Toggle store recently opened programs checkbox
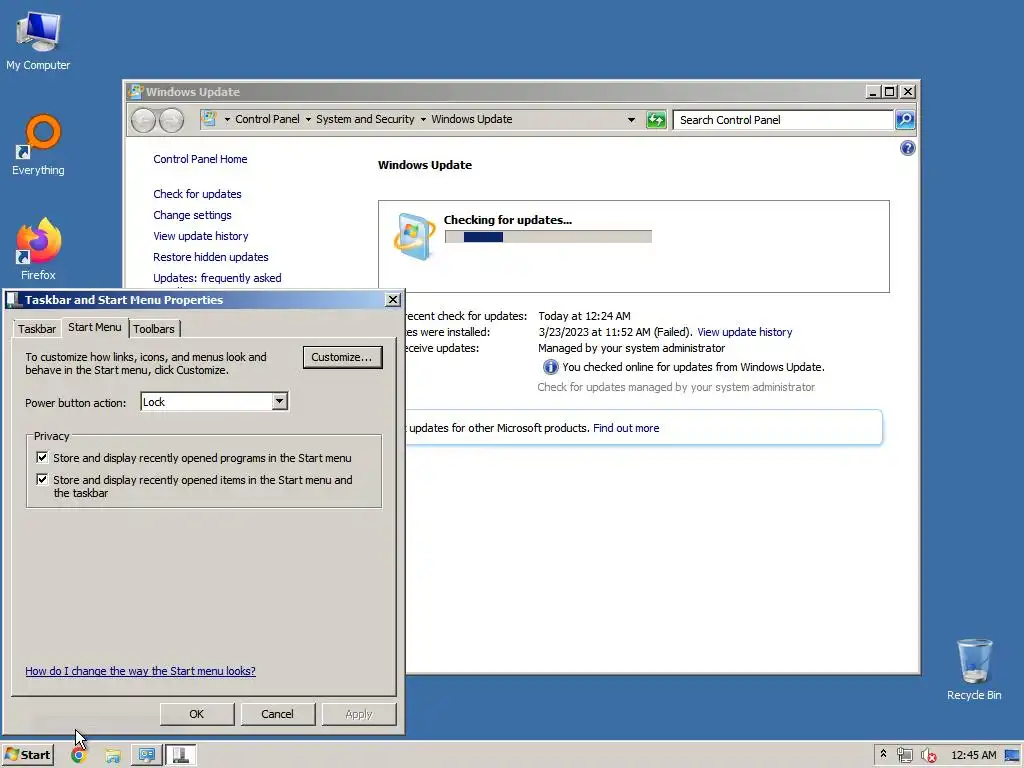Image resolution: width=1024 pixels, height=768 pixels. (42, 457)
